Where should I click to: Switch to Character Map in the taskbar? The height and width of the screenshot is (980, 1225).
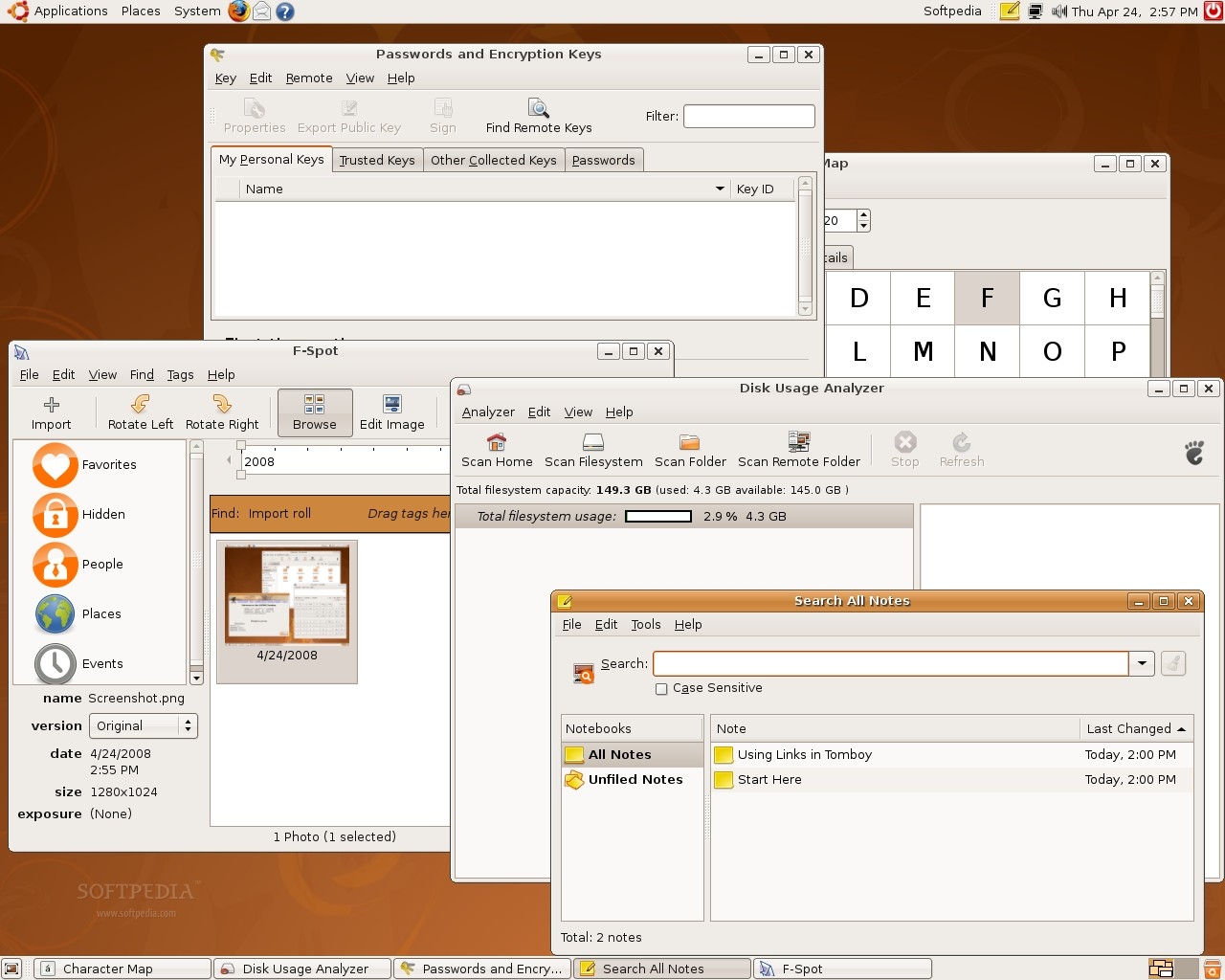122,969
